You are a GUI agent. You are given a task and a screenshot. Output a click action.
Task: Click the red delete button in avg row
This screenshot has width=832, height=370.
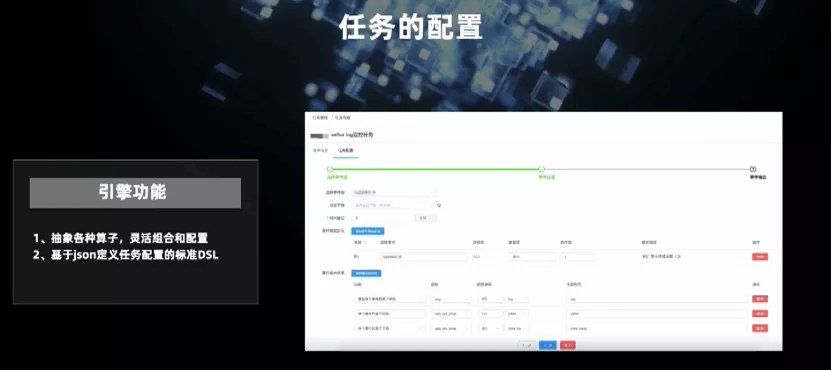[x=760, y=299]
